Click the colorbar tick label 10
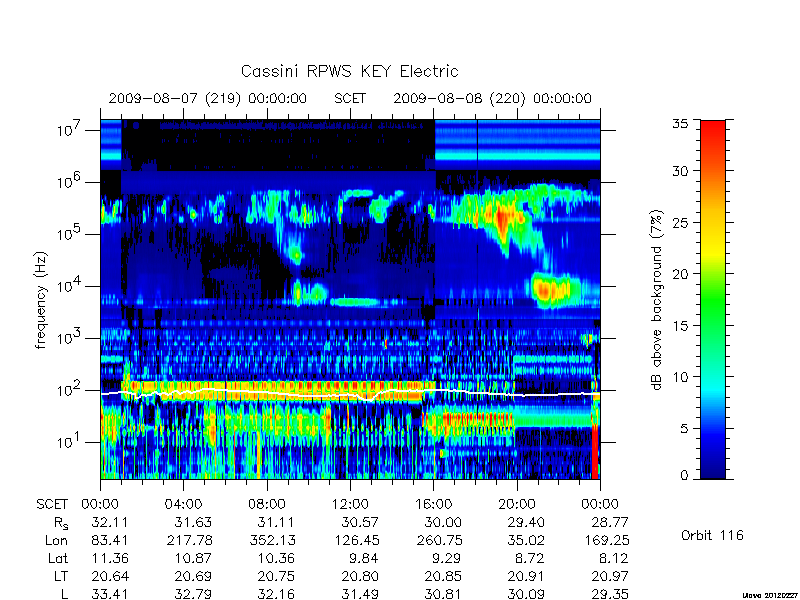Viewport: 800px width, 600px height. [x=680, y=377]
